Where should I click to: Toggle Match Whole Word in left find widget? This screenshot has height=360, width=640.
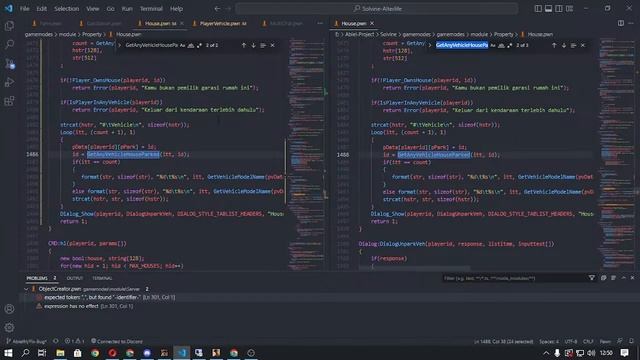[191, 45]
